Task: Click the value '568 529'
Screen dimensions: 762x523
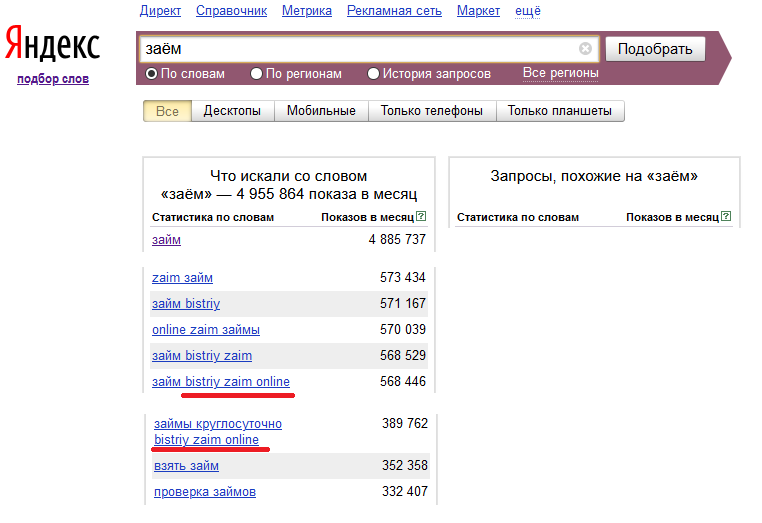Action: 403,356
